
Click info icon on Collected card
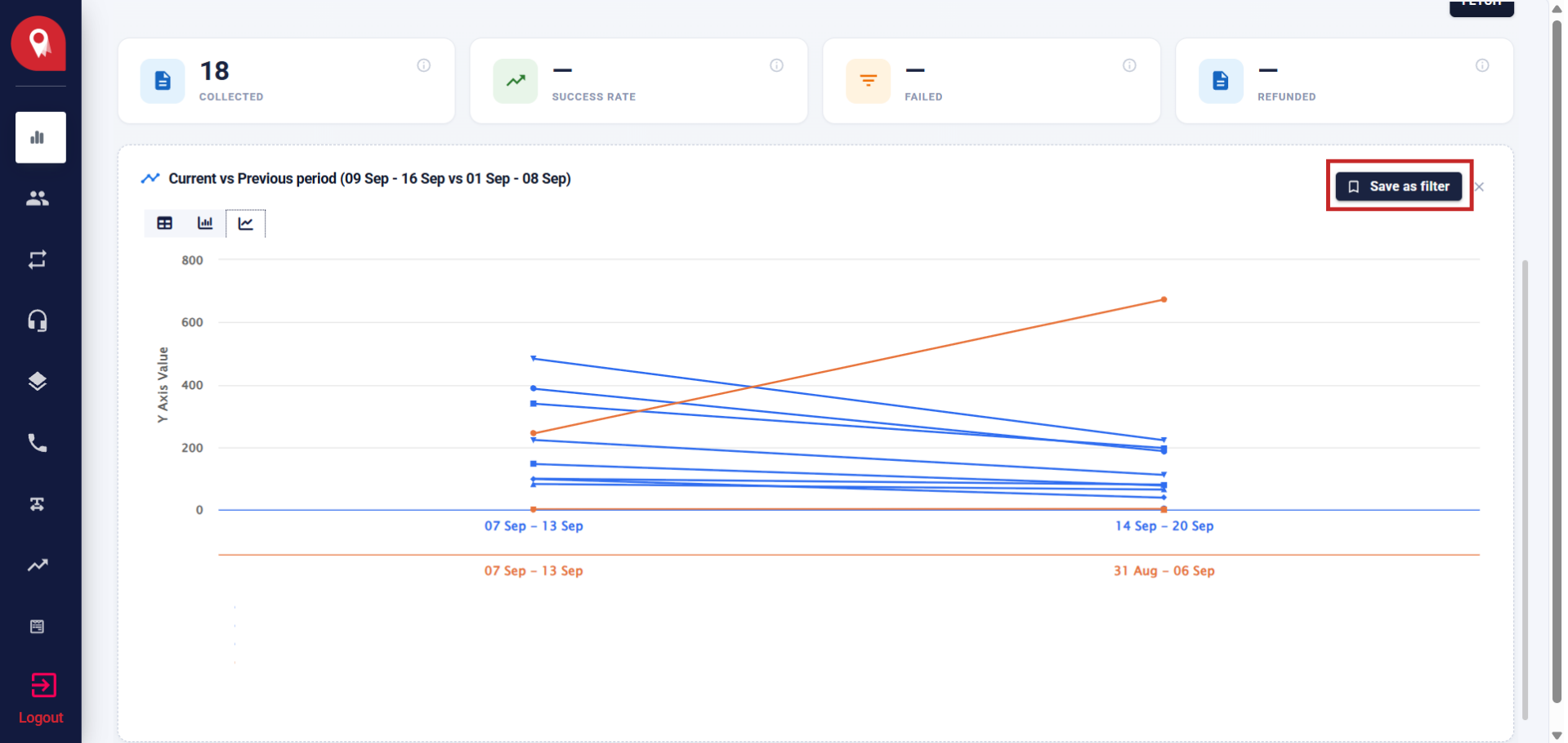[x=424, y=65]
